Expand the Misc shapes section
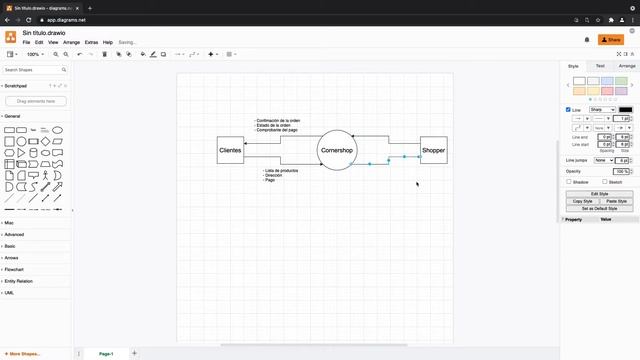Screen dimensions: 640x360 (9, 223)
